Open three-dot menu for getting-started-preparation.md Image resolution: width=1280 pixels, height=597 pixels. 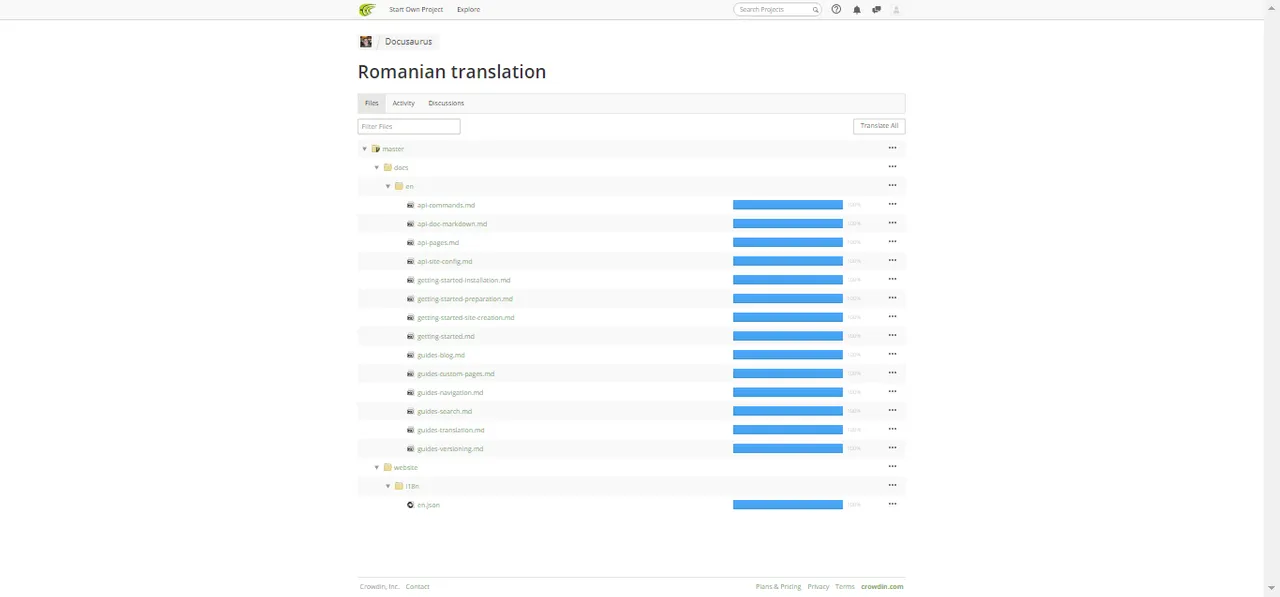tap(892, 298)
